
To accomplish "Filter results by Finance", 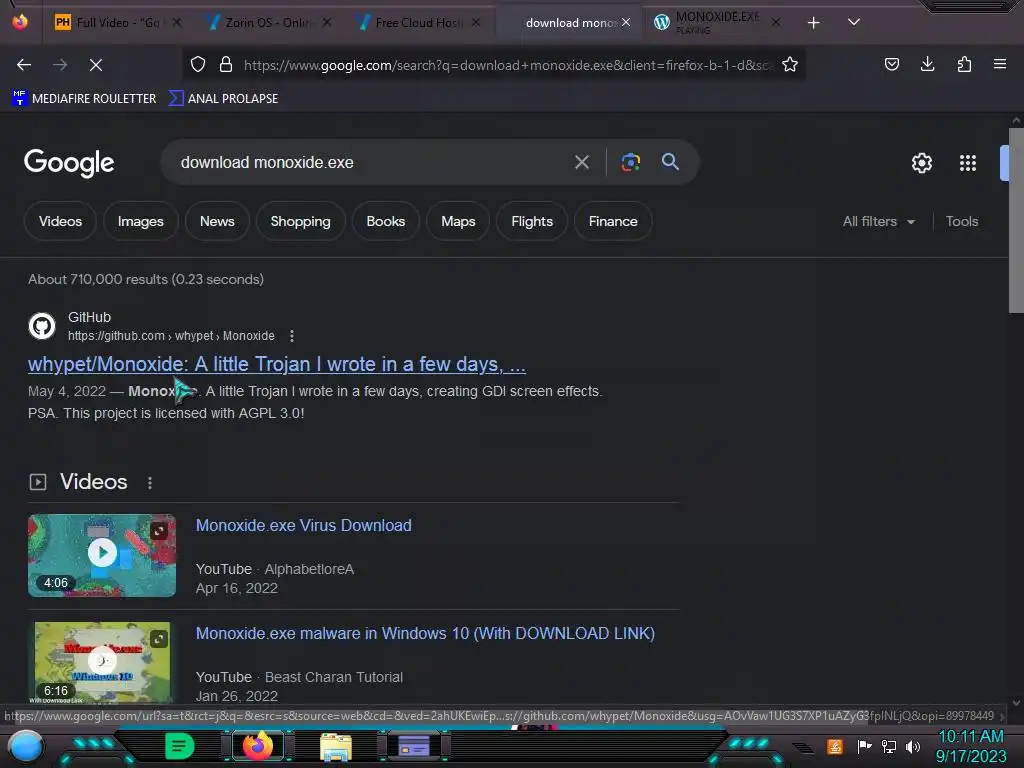I will point(613,221).
